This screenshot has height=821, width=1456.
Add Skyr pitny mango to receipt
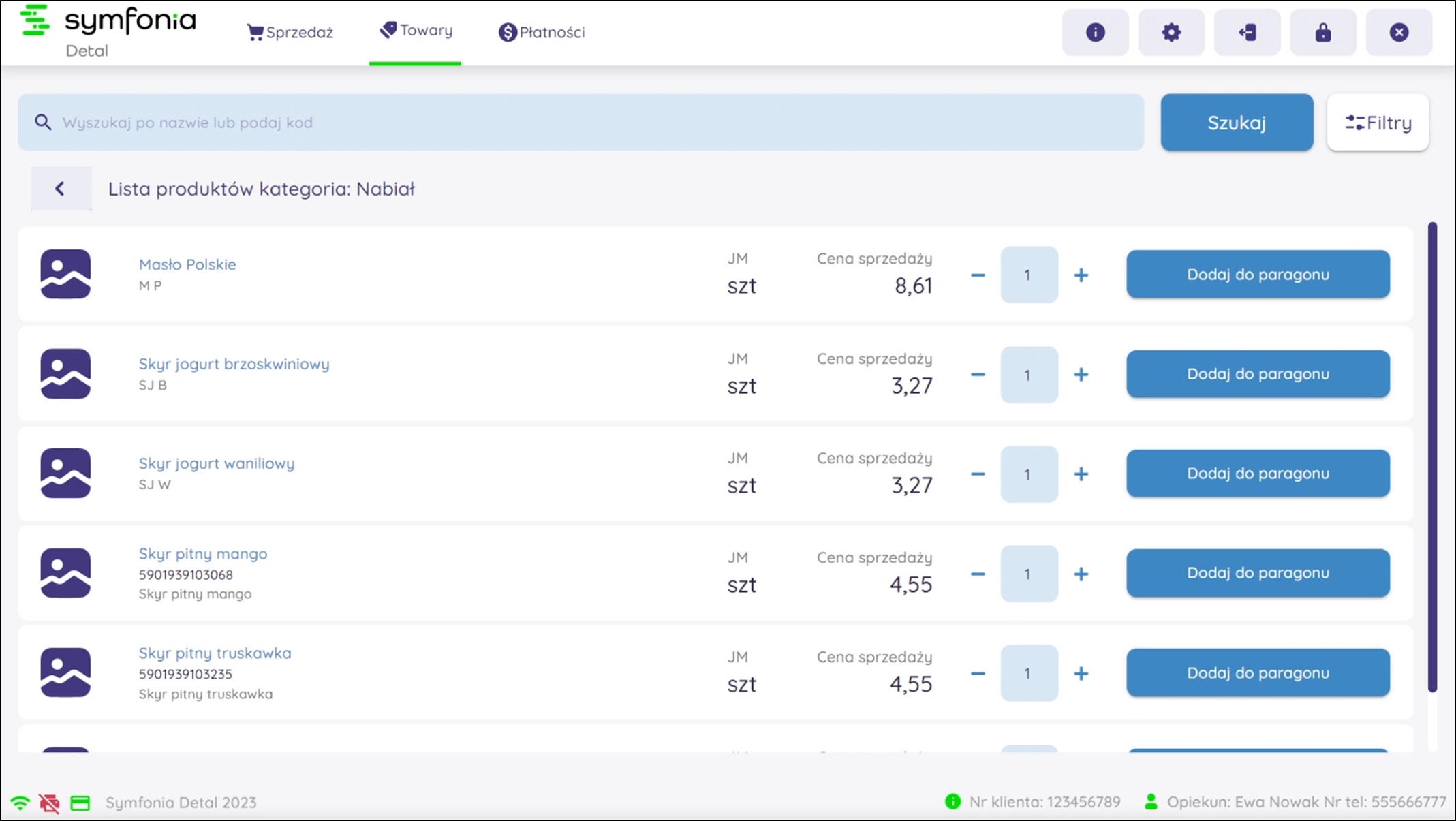click(x=1258, y=573)
